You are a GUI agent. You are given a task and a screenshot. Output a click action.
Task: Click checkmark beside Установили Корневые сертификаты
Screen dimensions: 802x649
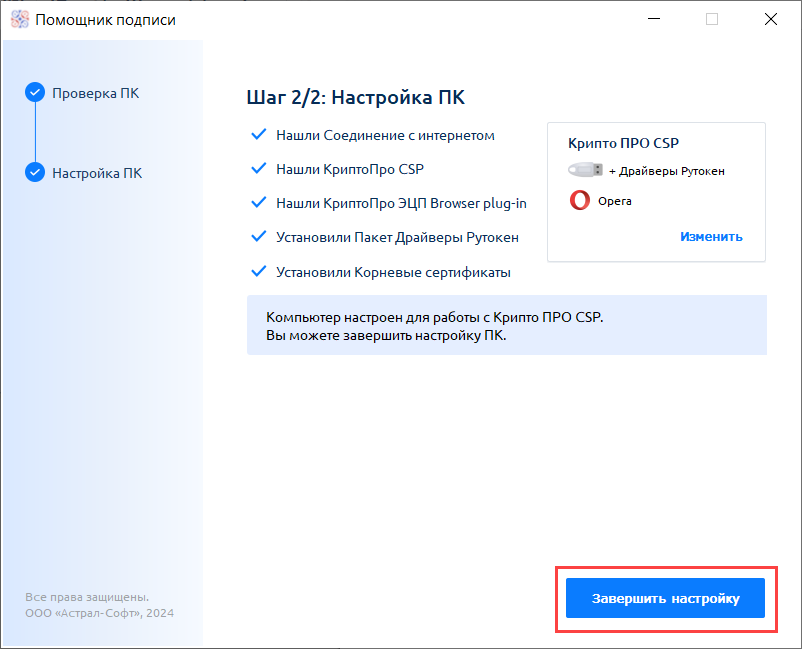(258, 271)
